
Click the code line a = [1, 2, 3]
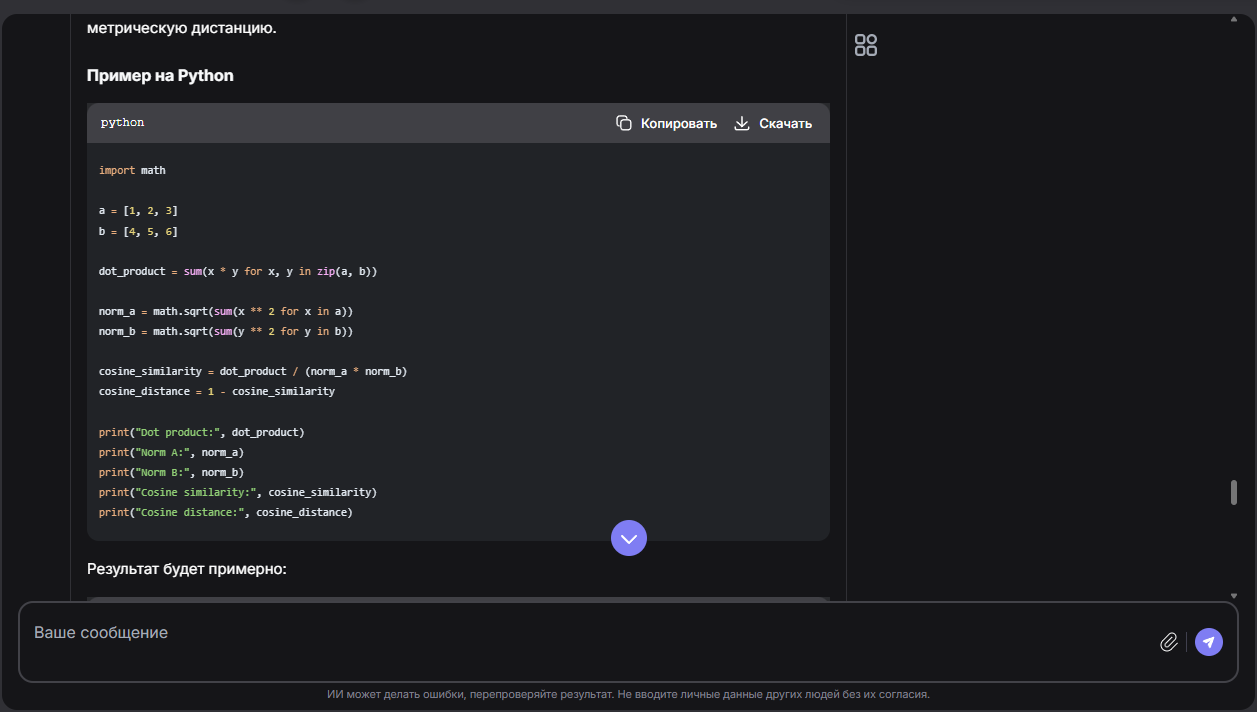138,211
